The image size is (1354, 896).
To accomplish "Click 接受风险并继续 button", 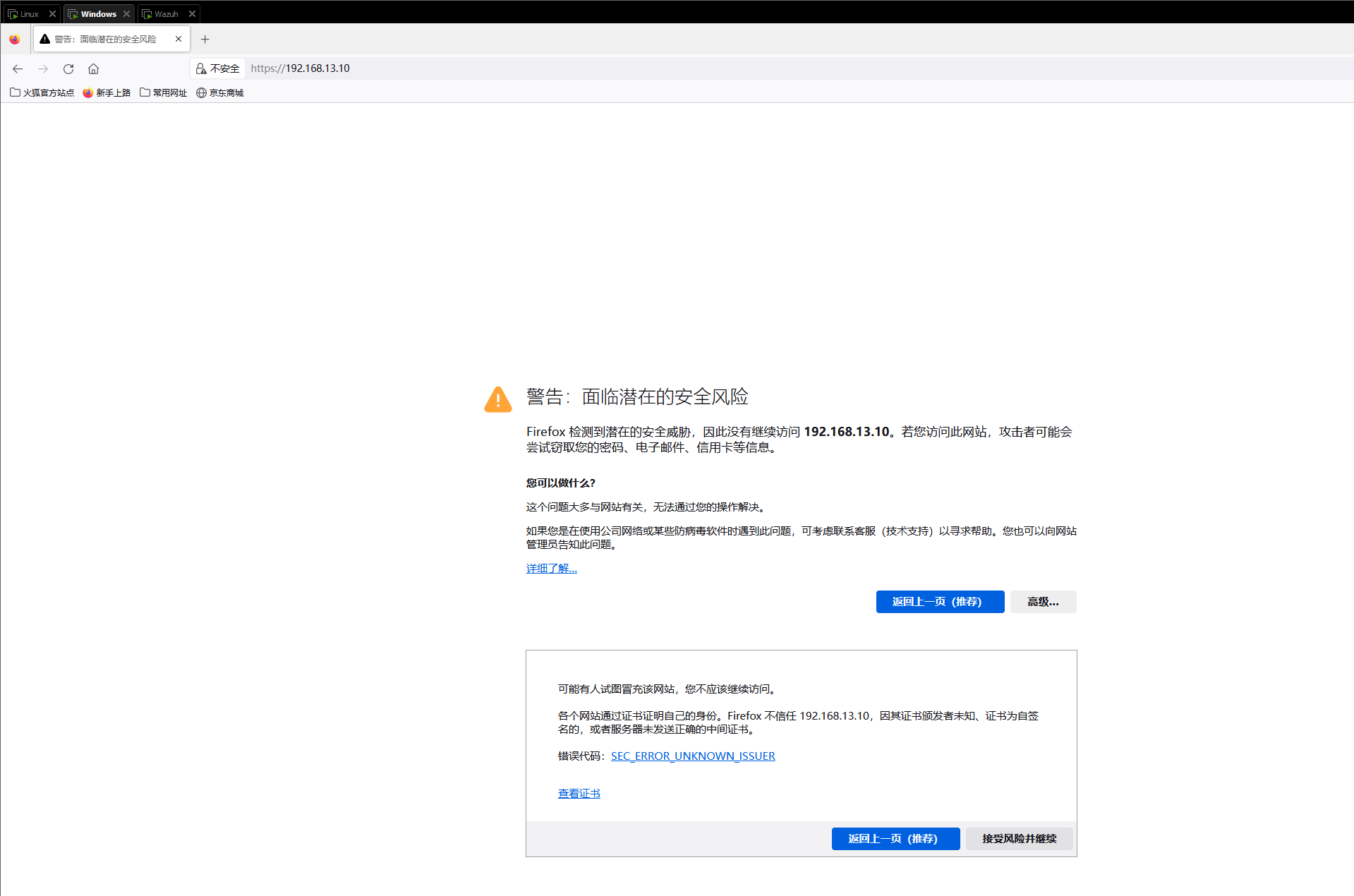I will click(1019, 838).
